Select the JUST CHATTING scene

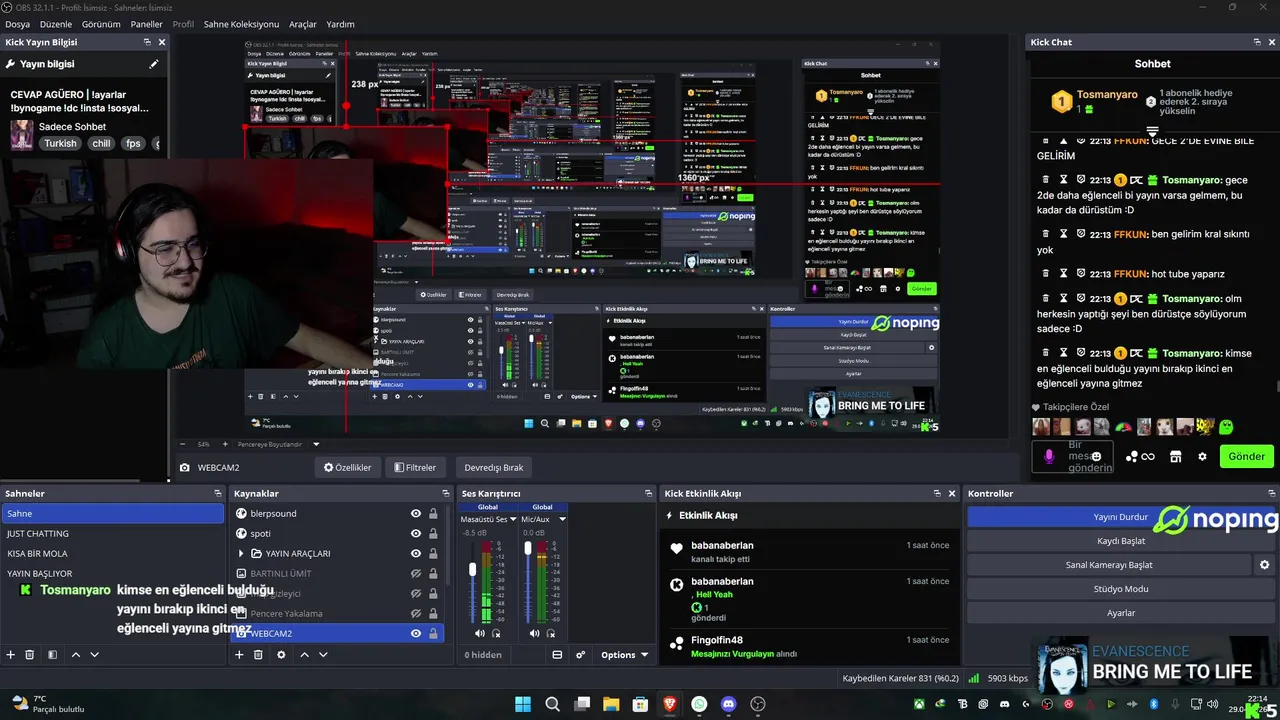point(112,533)
